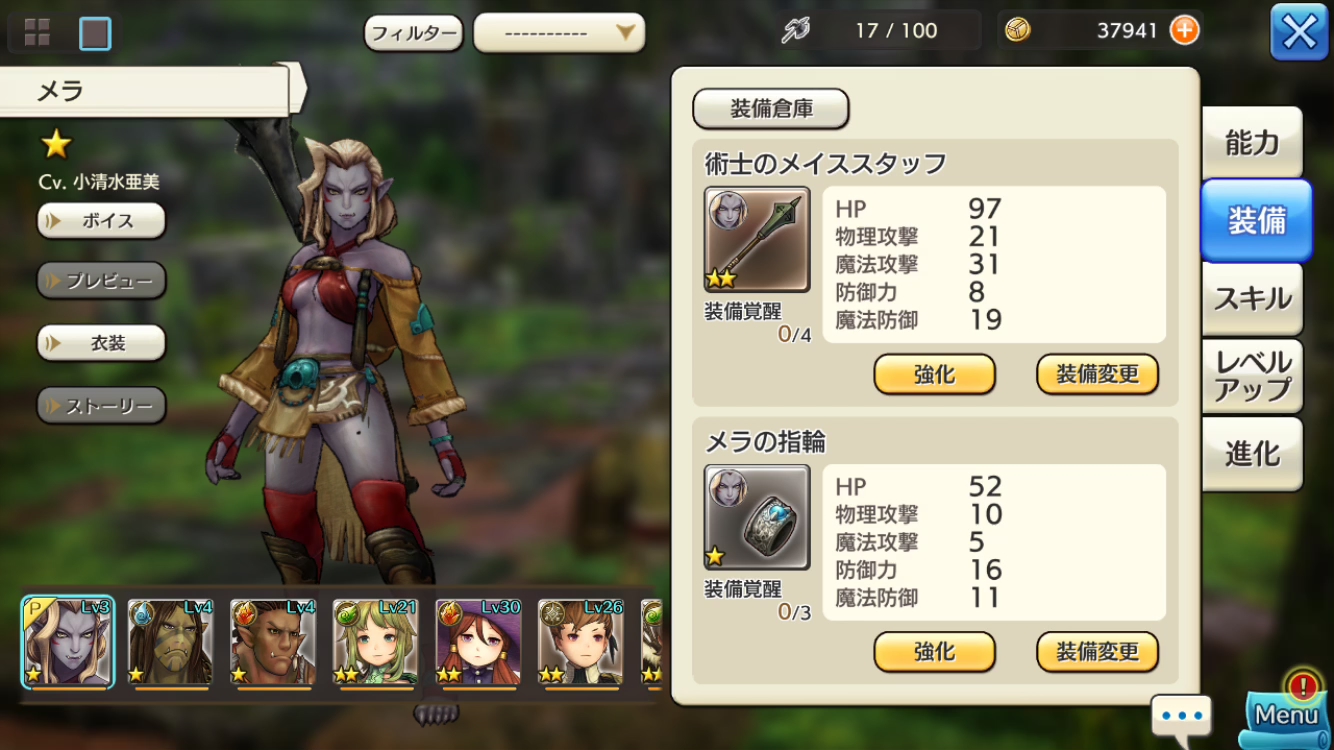The image size is (1334, 750).
Task: Tap the orange plus coin icon
Action: (1184, 31)
